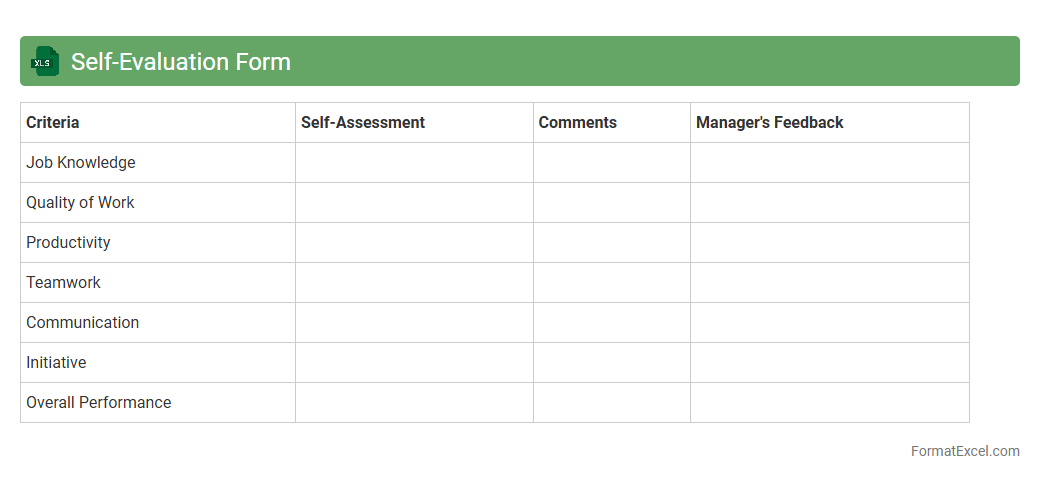
Task: Click Self-Assessment cell for Teamwork
Action: 414,282
